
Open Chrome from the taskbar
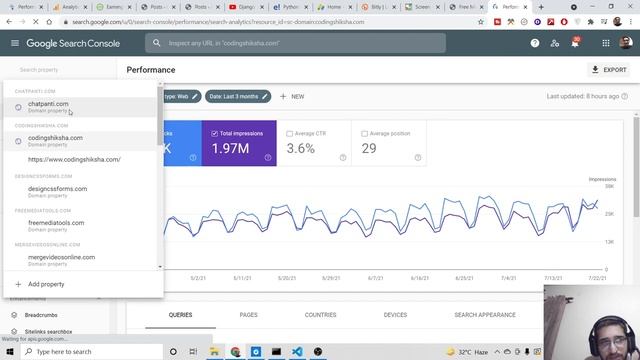[235, 351]
